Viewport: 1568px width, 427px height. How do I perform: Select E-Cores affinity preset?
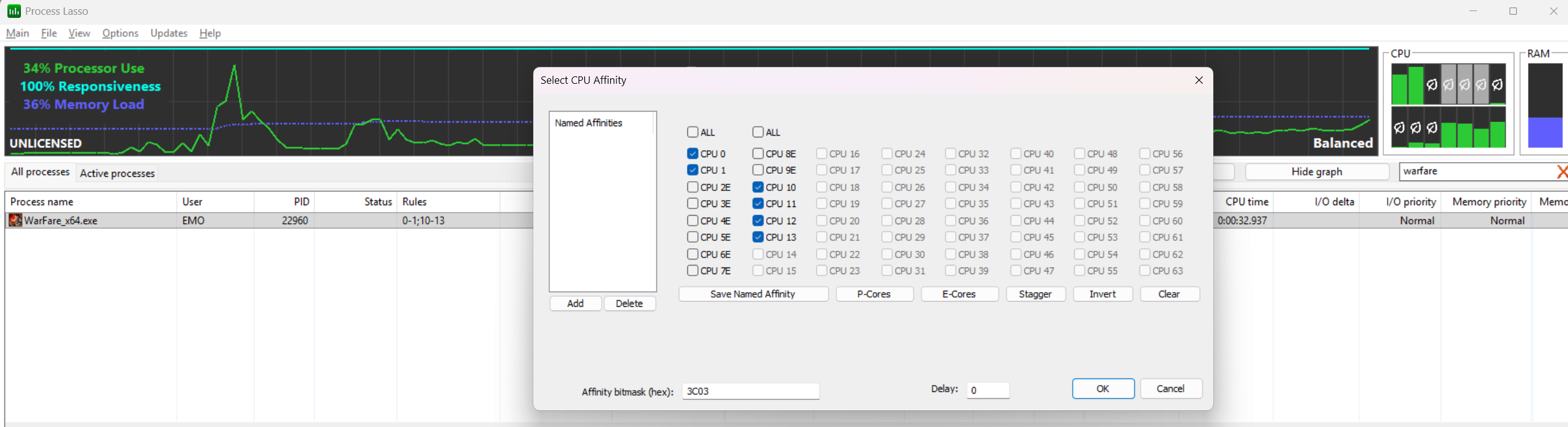click(960, 294)
